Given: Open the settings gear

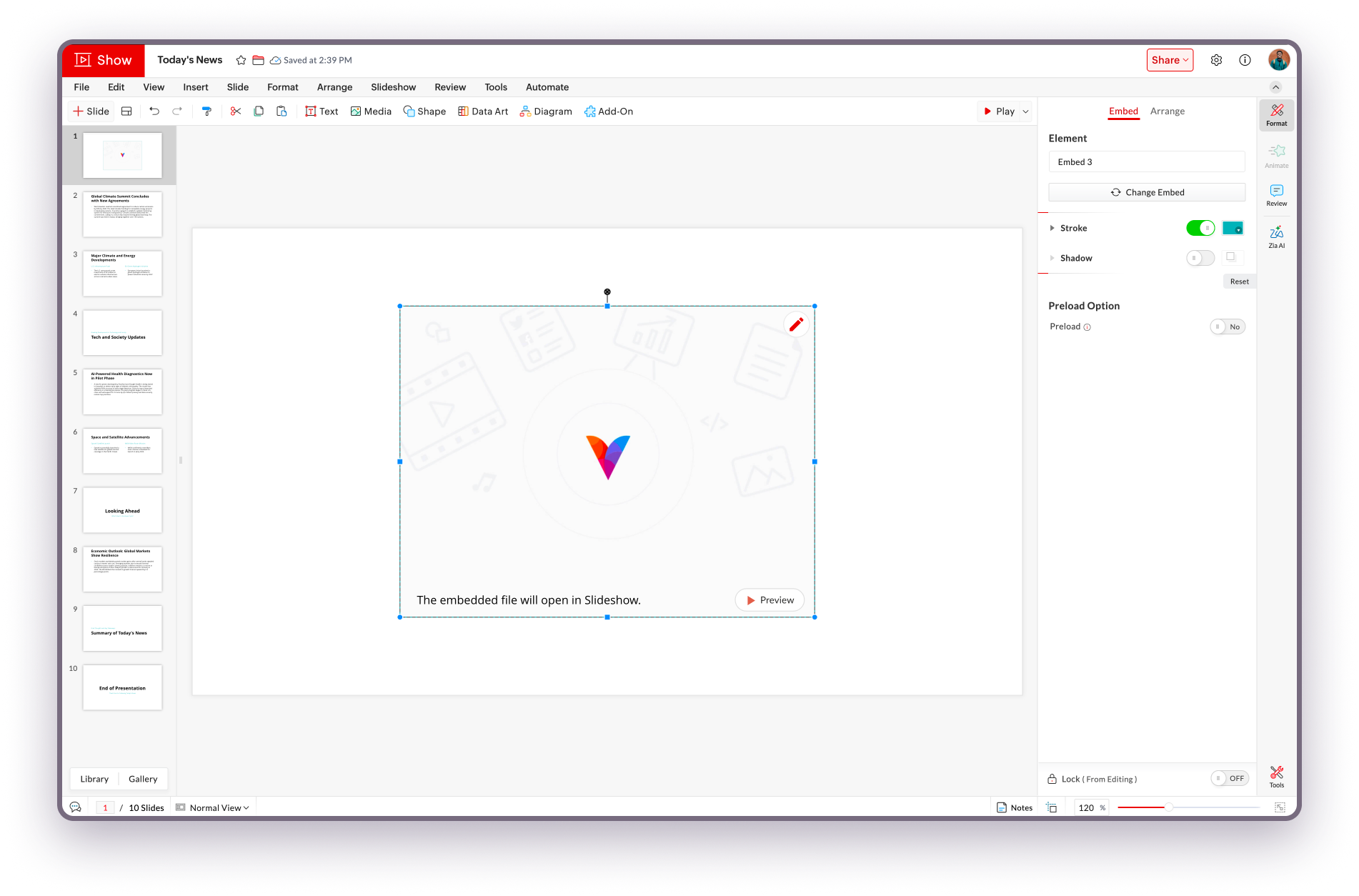Looking at the screenshot, I should (1216, 60).
